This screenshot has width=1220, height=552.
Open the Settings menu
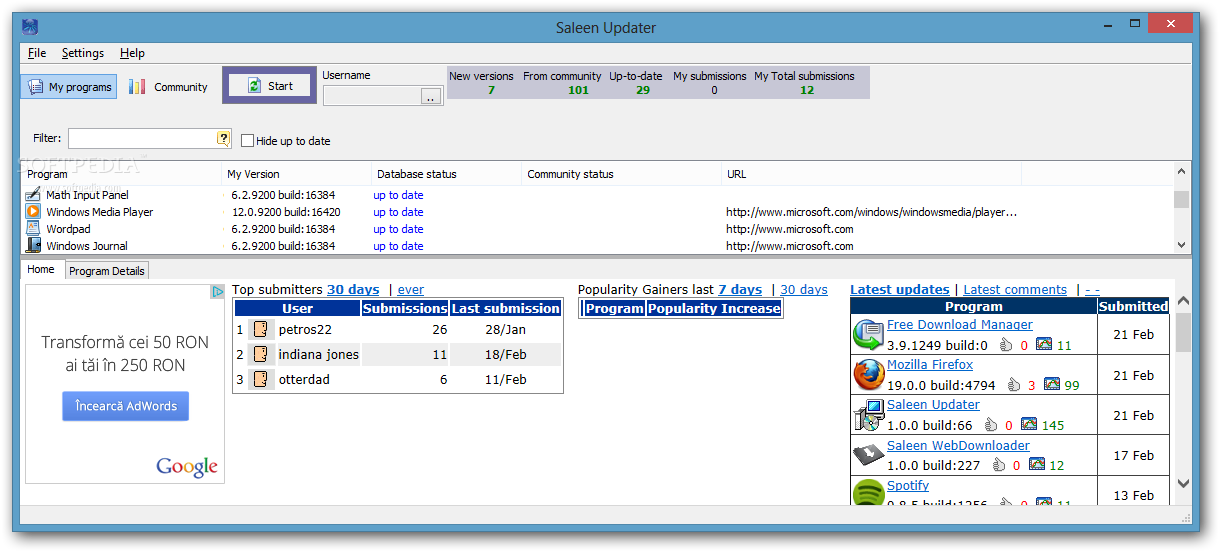(x=82, y=53)
